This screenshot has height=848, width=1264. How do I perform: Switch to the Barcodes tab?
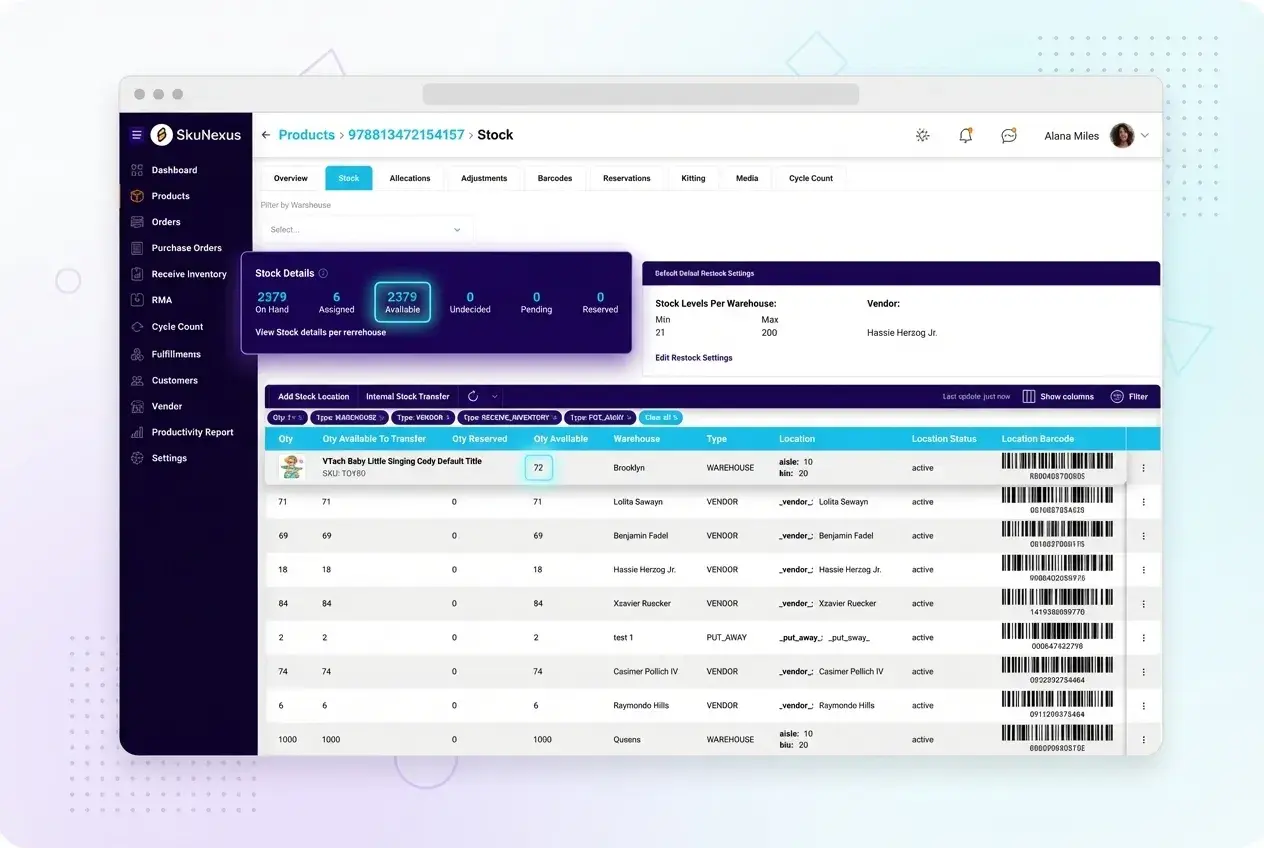tap(555, 178)
